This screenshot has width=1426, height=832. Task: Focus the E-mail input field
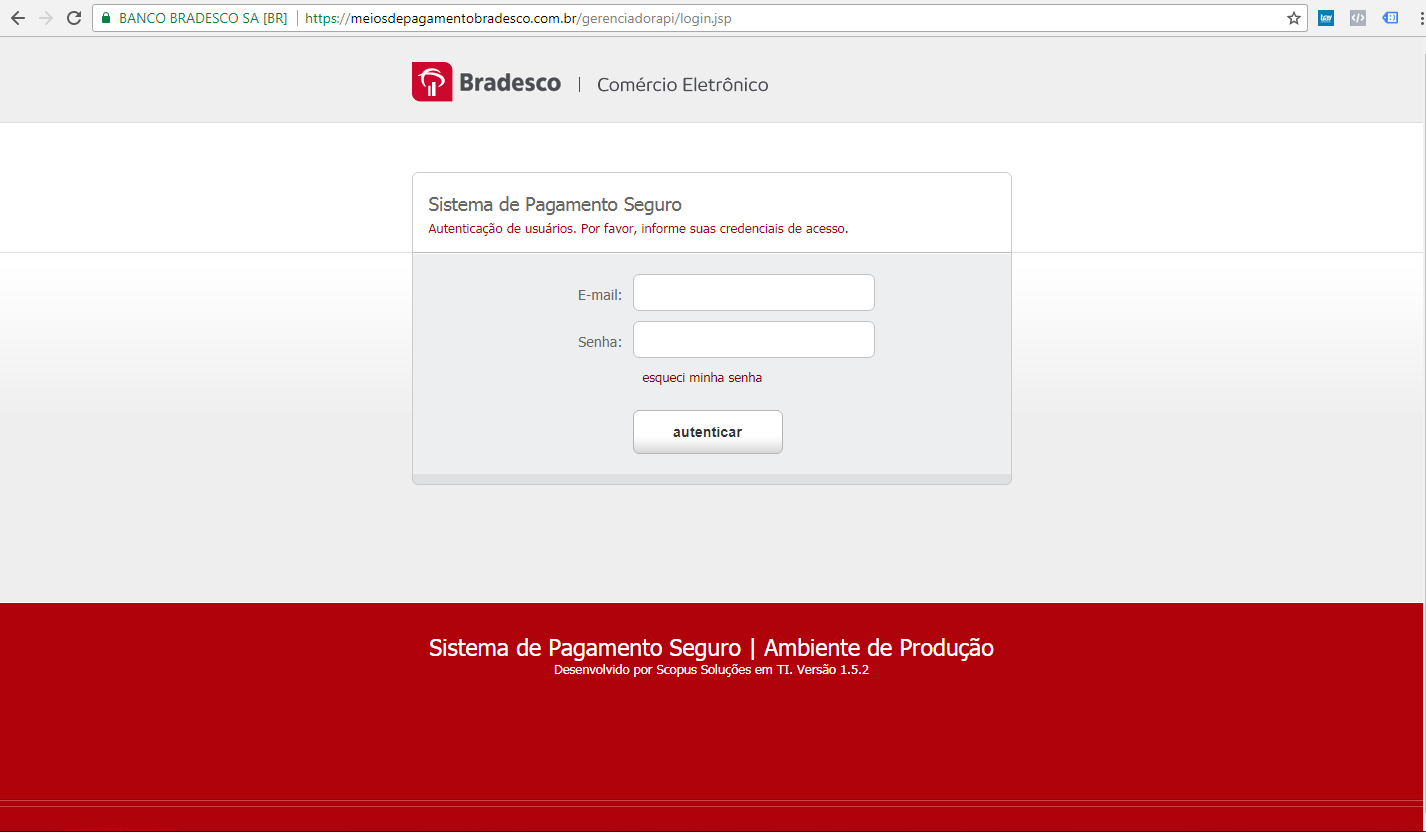coord(754,293)
